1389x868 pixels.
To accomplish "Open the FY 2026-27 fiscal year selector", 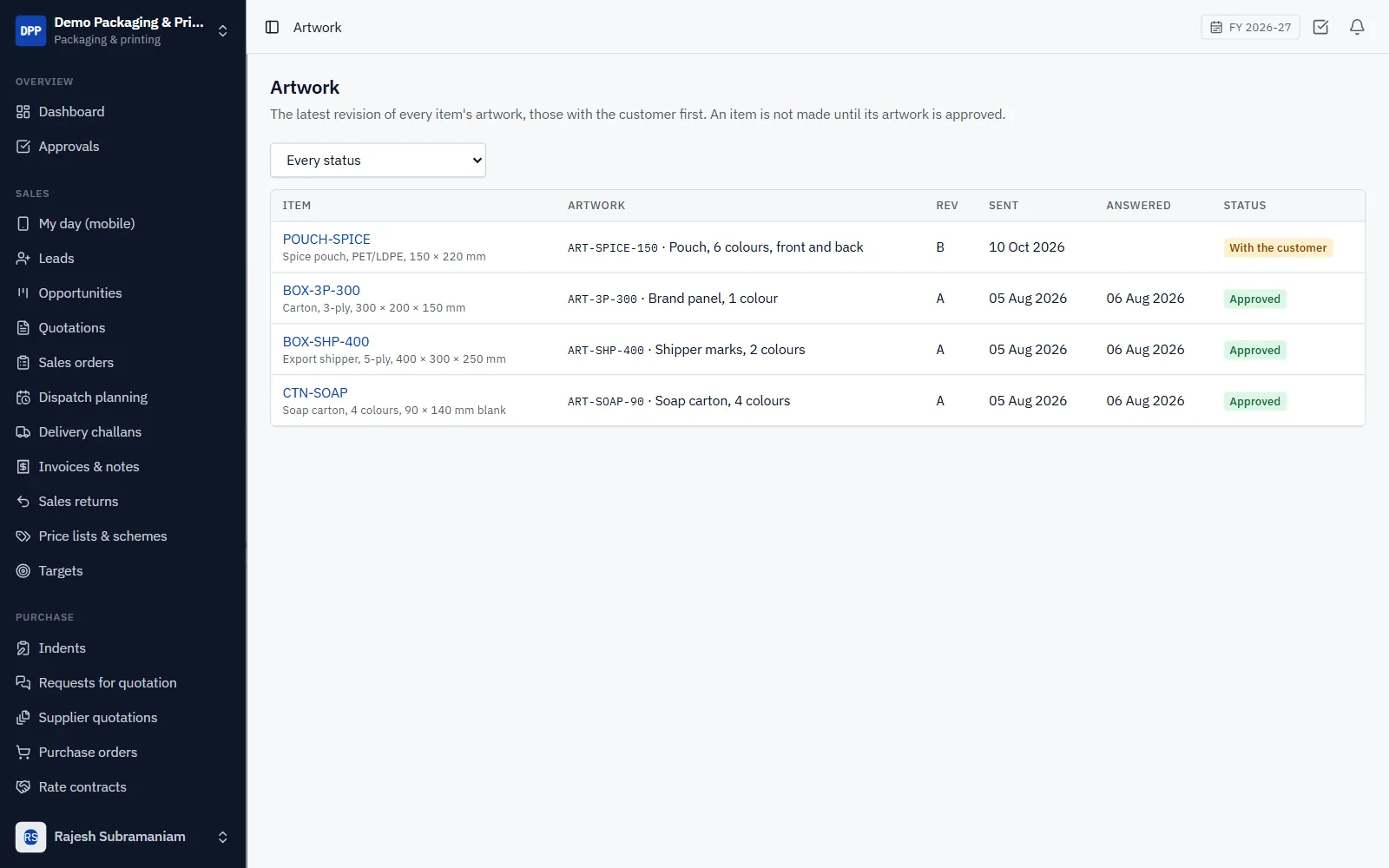I will click(x=1250, y=27).
